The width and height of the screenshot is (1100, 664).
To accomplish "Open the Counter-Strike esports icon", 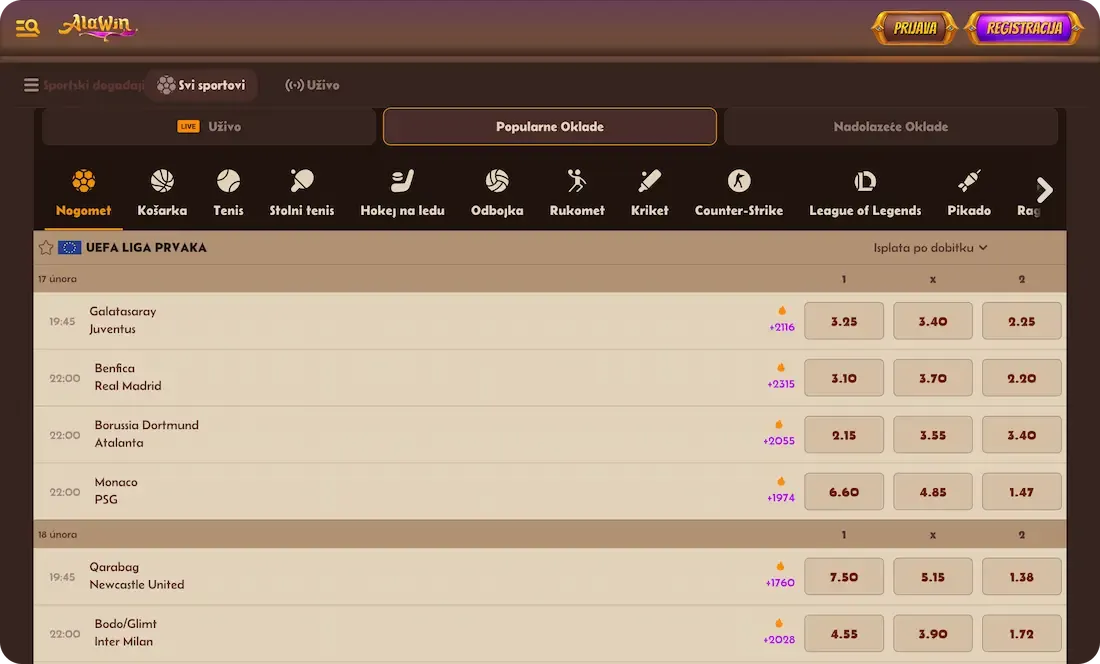I will pos(739,180).
